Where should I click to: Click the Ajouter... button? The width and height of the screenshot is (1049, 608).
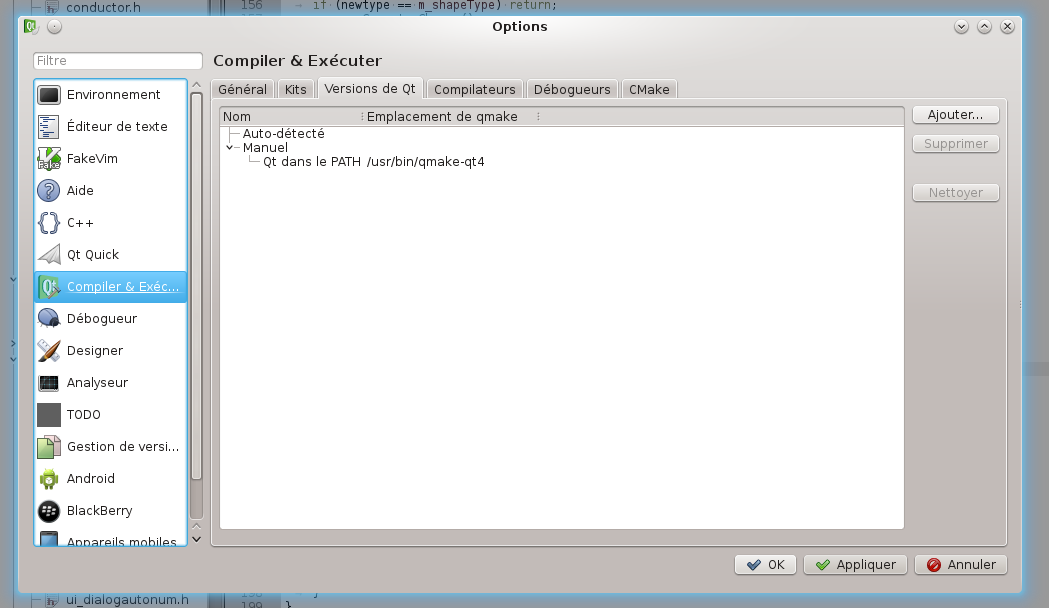click(x=955, y=114)
